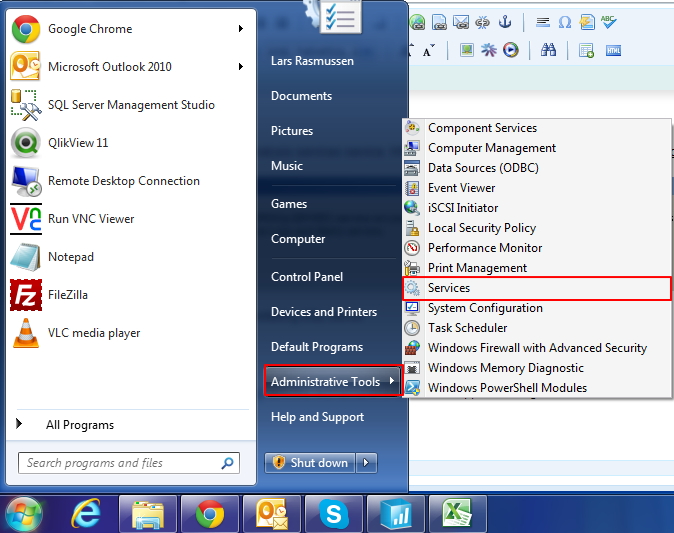Expand Administrative Tools submenu
The height and width of the screenshot is (533, 674).
click(x=333, y=381)
